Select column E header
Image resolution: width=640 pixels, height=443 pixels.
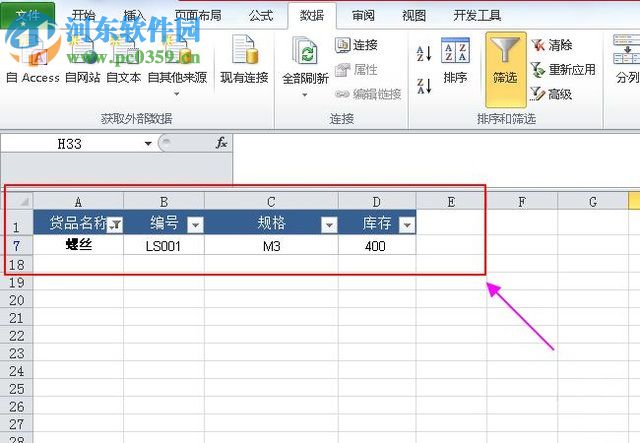click(x=451, y=201)
